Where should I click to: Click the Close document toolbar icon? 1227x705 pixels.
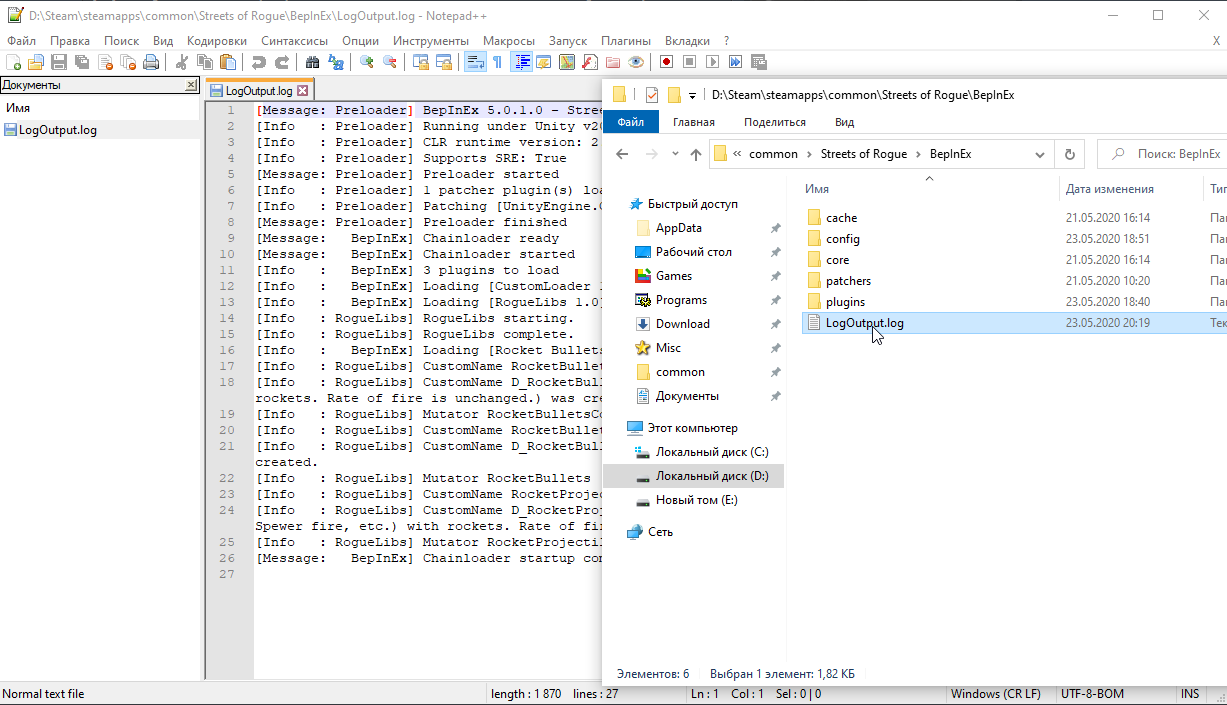(x=106, y=62)
